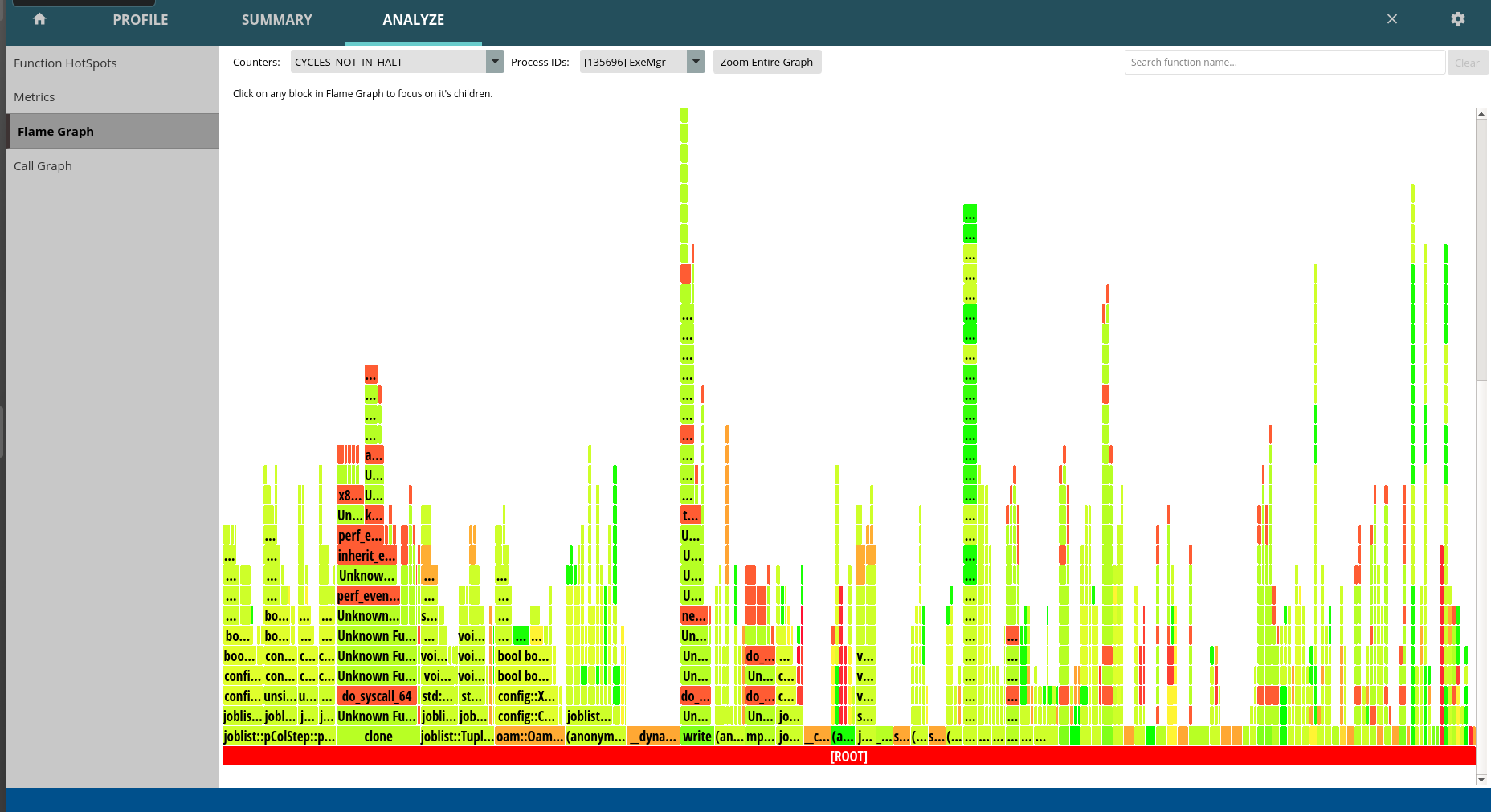Select the ANALYZE tab
1491x812 pixels.
click(413, 20)
